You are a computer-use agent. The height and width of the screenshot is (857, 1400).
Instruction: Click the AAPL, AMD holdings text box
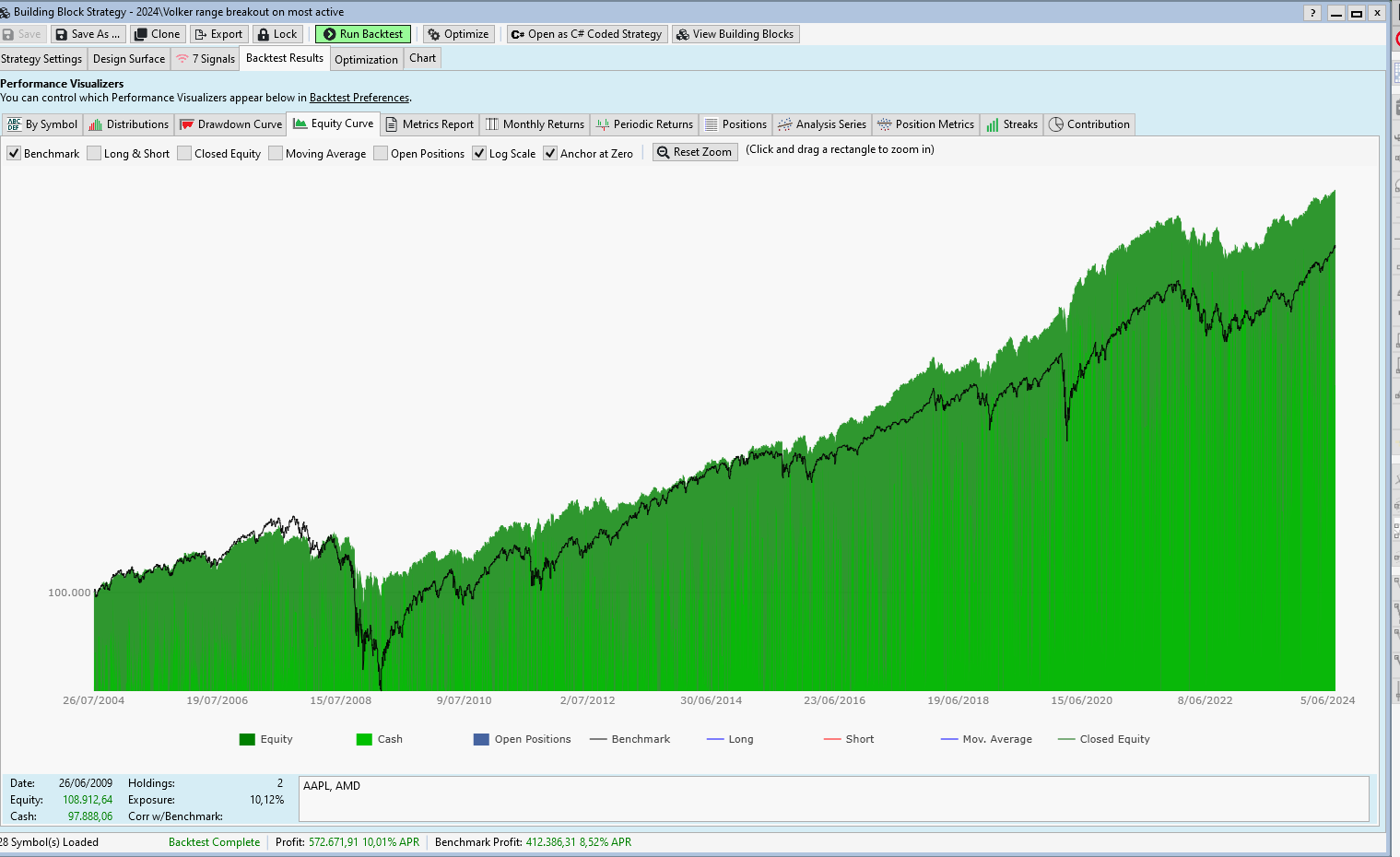point(834,798)
